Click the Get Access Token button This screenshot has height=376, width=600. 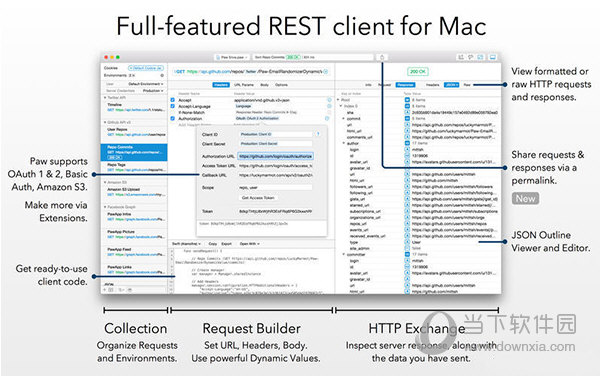coord(258,198)
